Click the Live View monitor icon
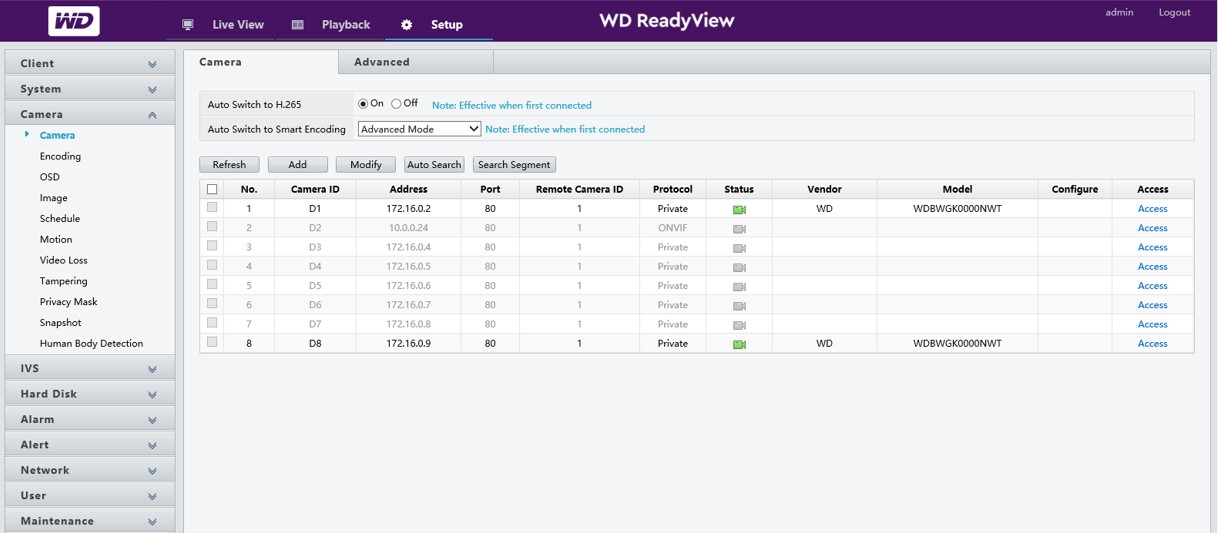 click(x=187, y=25)
